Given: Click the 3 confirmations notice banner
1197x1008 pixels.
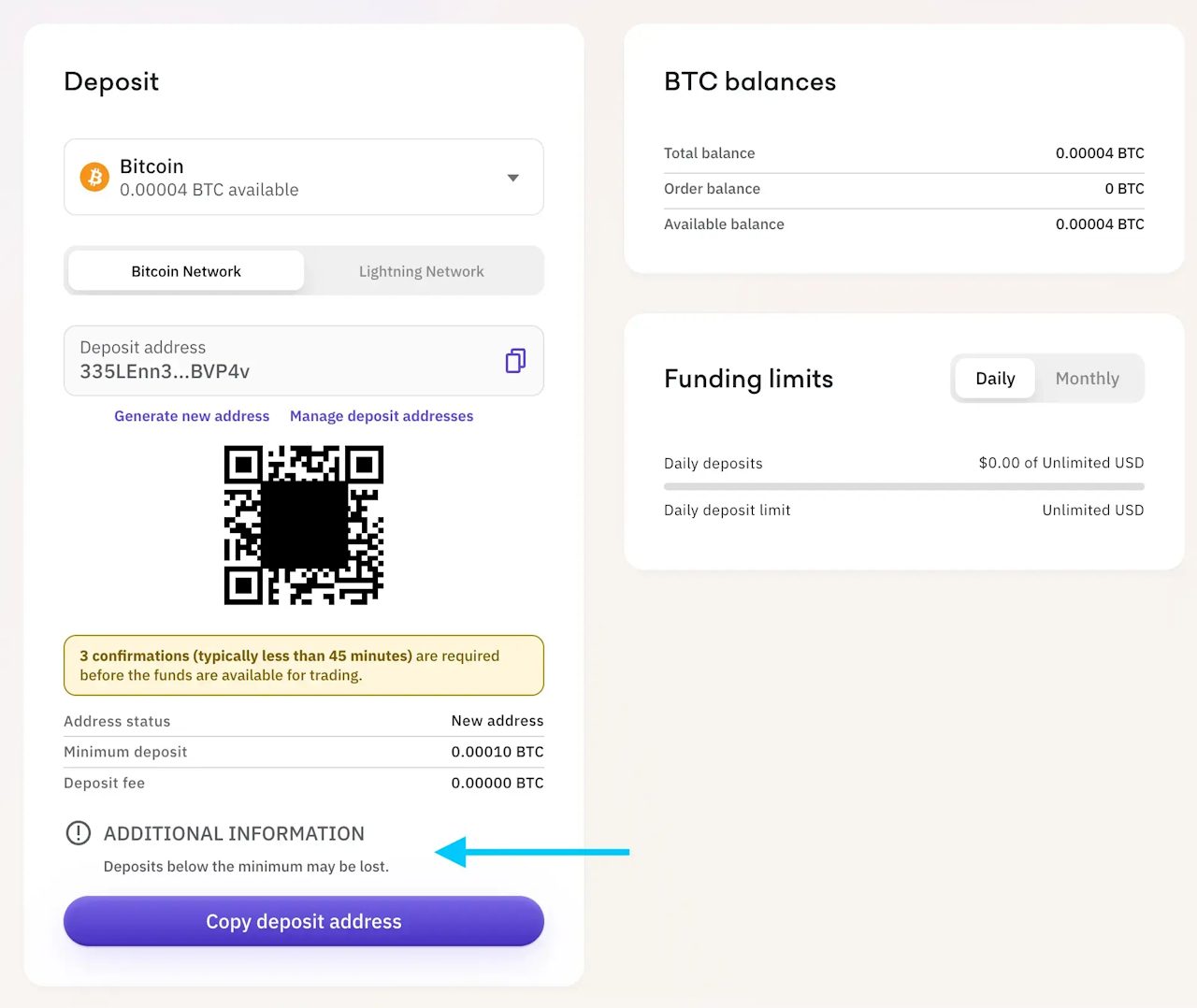Looking at the screenshot, I should click(x=304, y=666).
